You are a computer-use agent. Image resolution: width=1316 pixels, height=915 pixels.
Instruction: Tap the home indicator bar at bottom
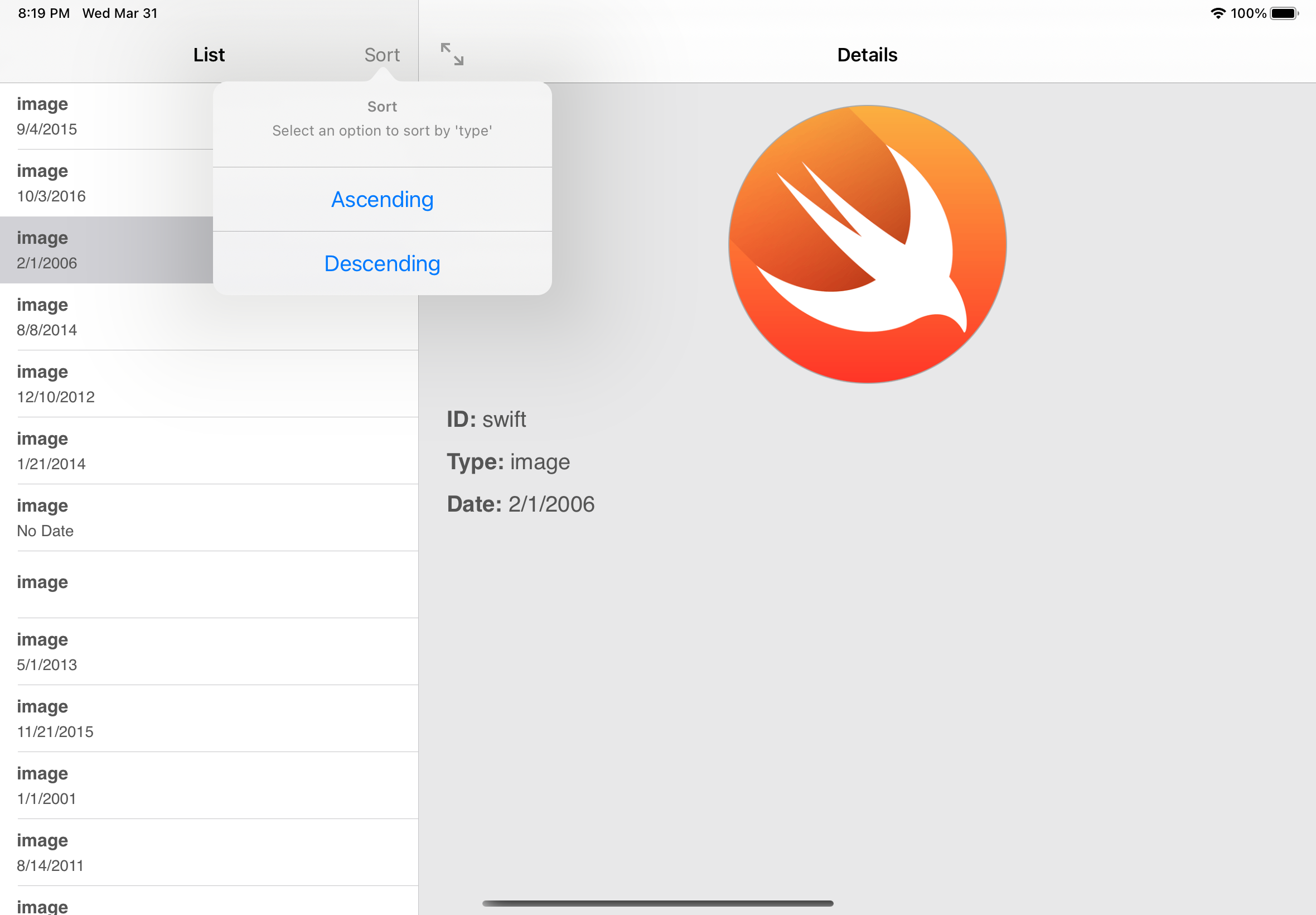[657, 903]
